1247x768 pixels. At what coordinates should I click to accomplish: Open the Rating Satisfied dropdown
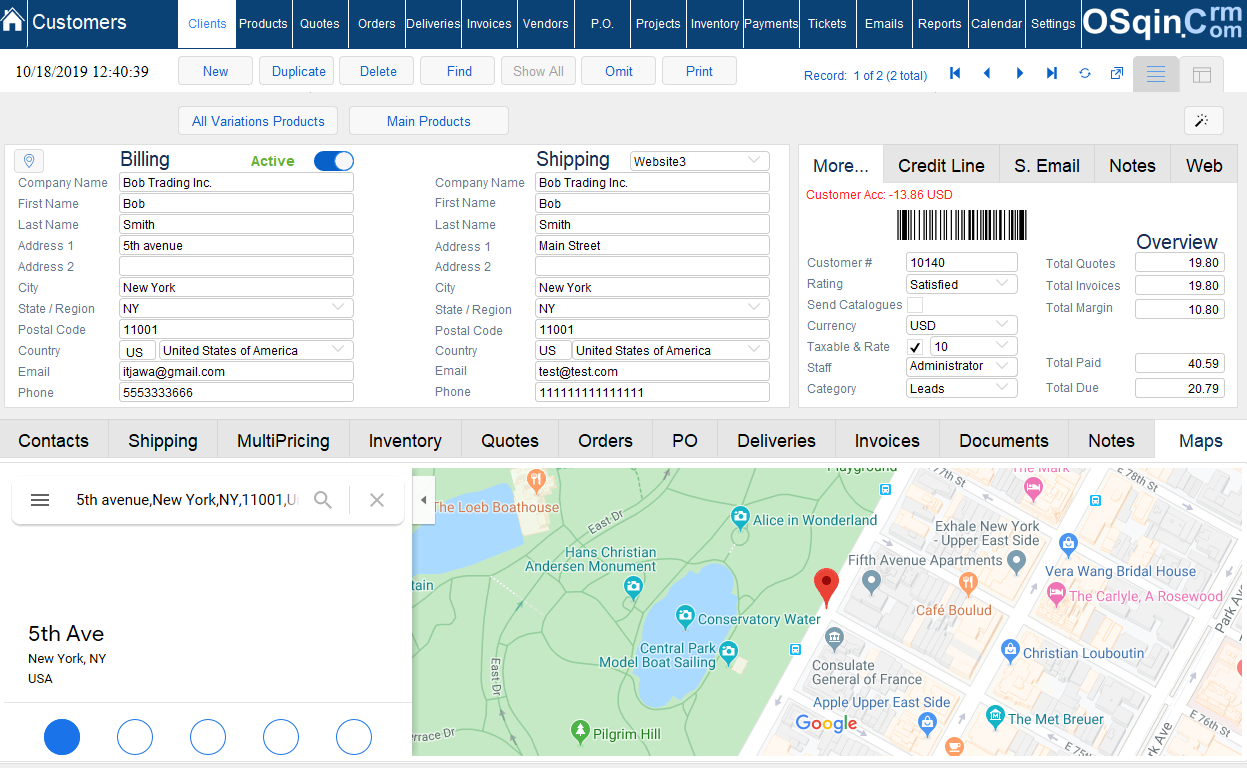[x=962, y=284]
